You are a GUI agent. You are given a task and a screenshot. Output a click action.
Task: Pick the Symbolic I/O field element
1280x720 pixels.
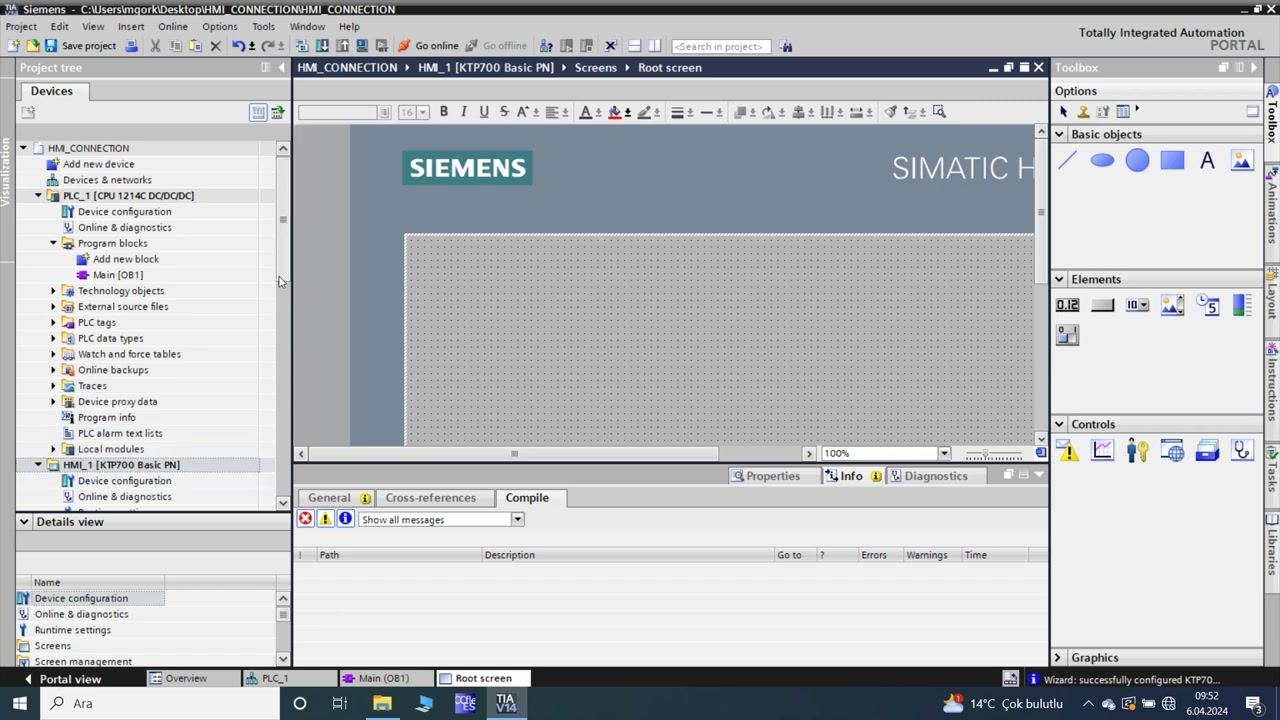point(1137,306)
